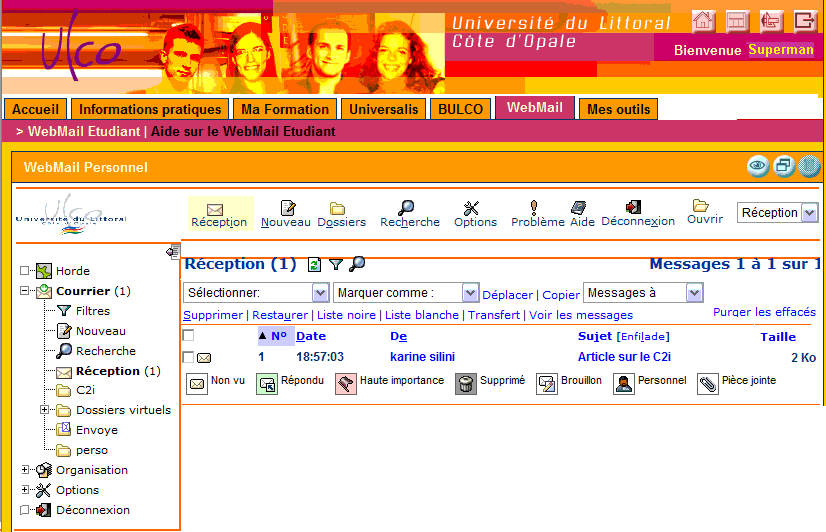This screenshot has width=826, height=532.
Task: Open the Marquer comme dropdown
Action: (406, 292)
